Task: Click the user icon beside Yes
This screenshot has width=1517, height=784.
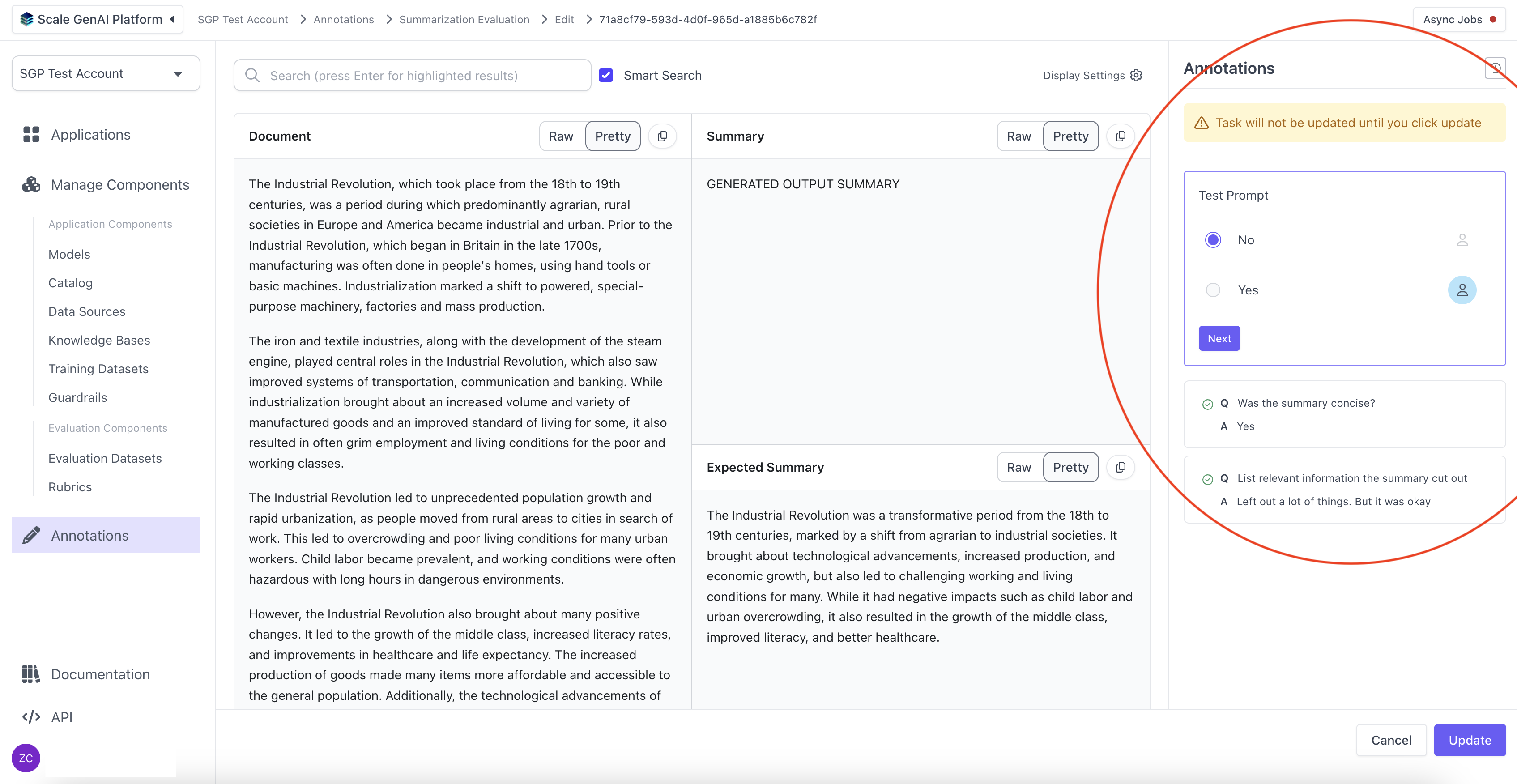Action: 1462,290
